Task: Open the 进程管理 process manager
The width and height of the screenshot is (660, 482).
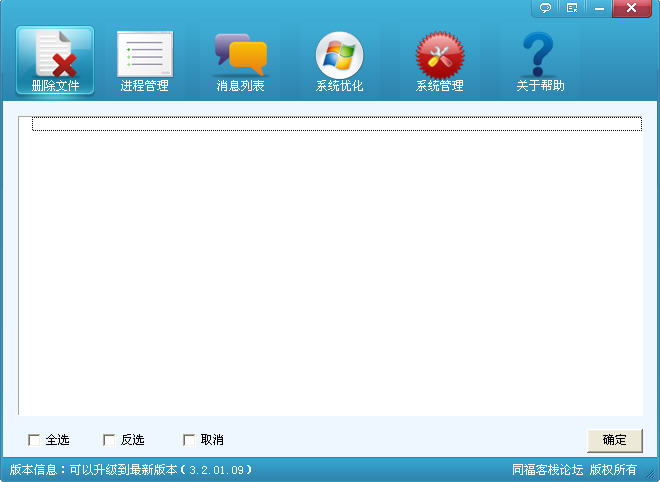Action: (x=145, y=60)
